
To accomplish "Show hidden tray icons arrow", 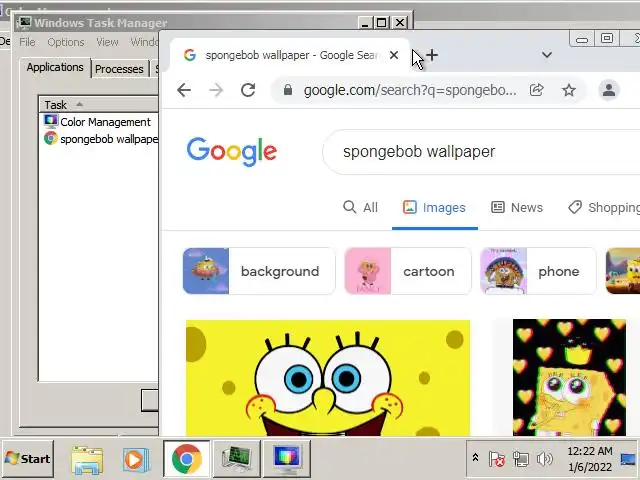I will click(475, 458).
